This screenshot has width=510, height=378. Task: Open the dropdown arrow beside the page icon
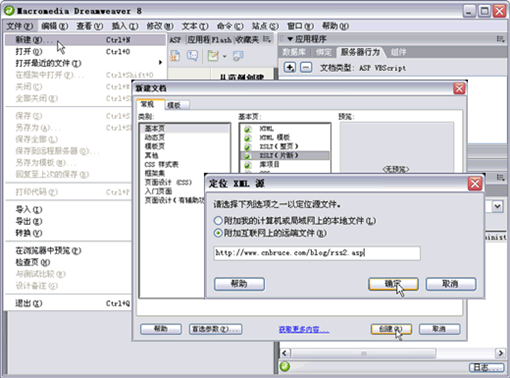point(224,56)
